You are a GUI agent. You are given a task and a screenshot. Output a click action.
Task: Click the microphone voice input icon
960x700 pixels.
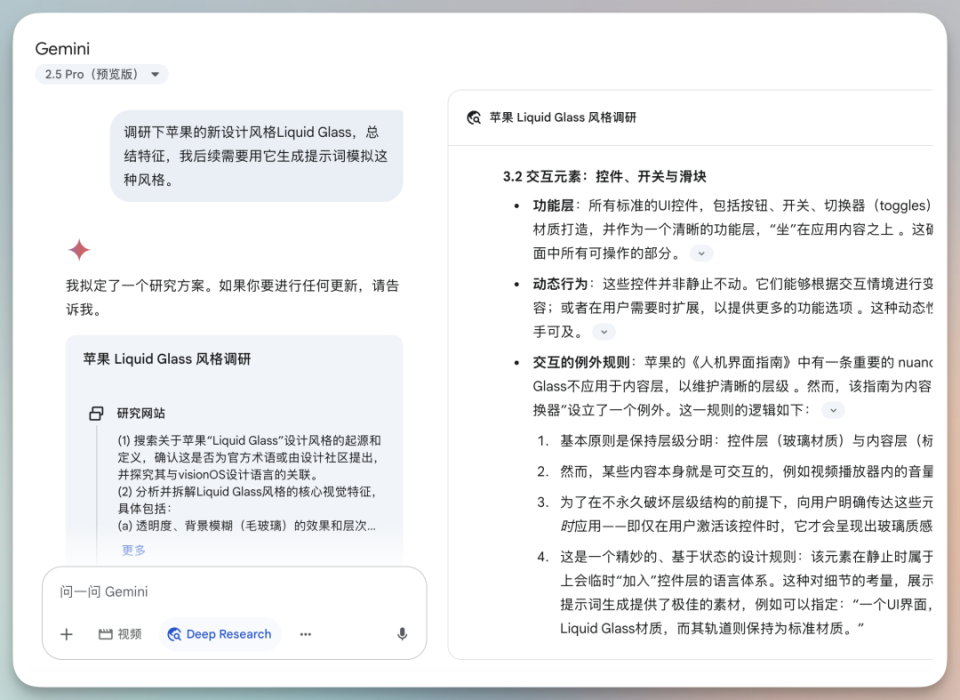coord(402,634)
